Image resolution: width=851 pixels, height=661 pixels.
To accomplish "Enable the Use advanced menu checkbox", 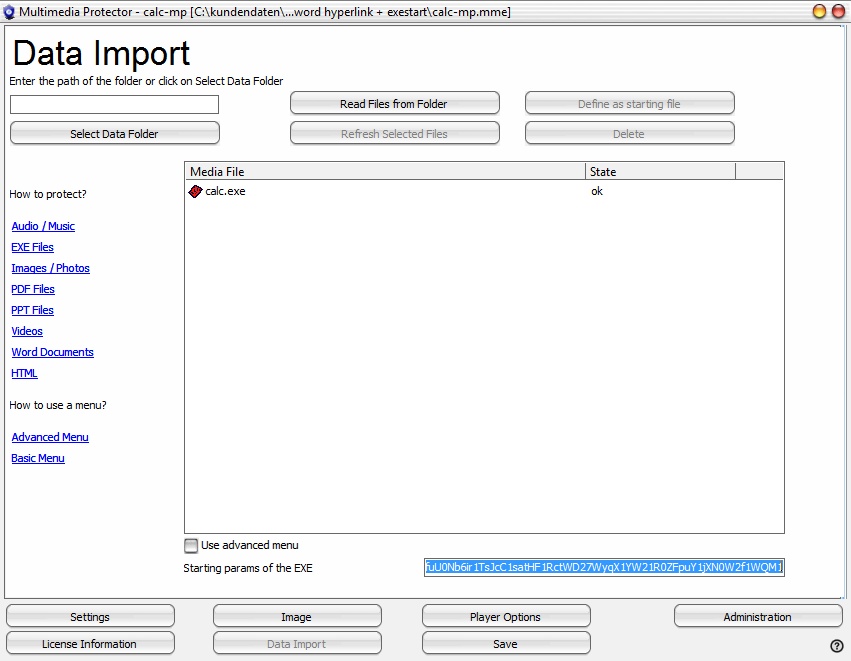I will click(191, 546).
